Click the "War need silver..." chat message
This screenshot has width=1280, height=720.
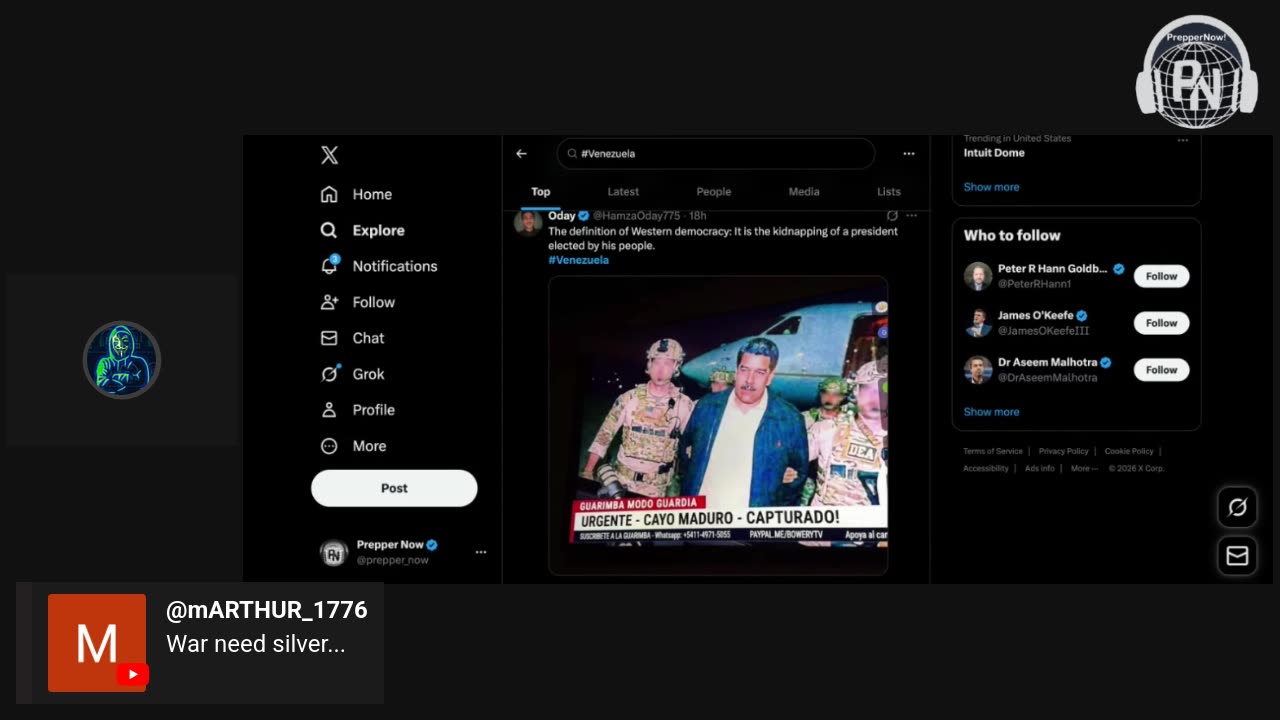[256, 645]
